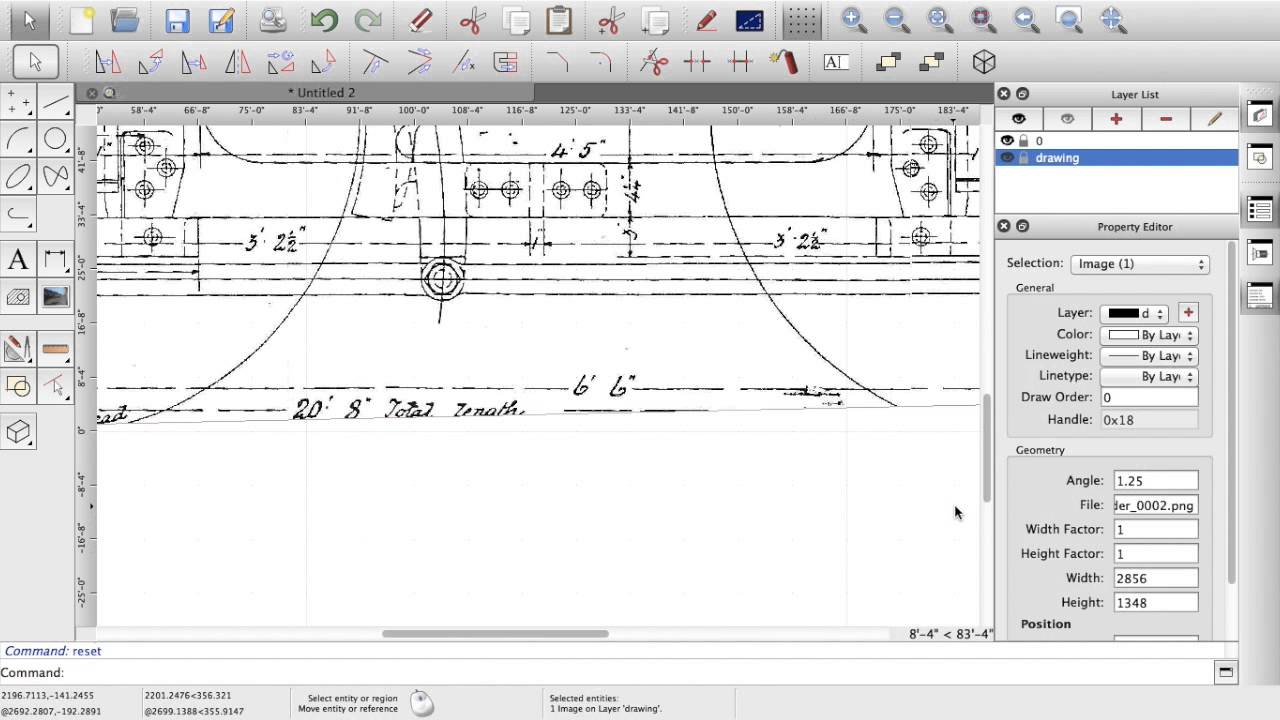Screen dimensions: 1280x720
Task: Click the Width field showing 2856
Action: tap(1155, 578)
